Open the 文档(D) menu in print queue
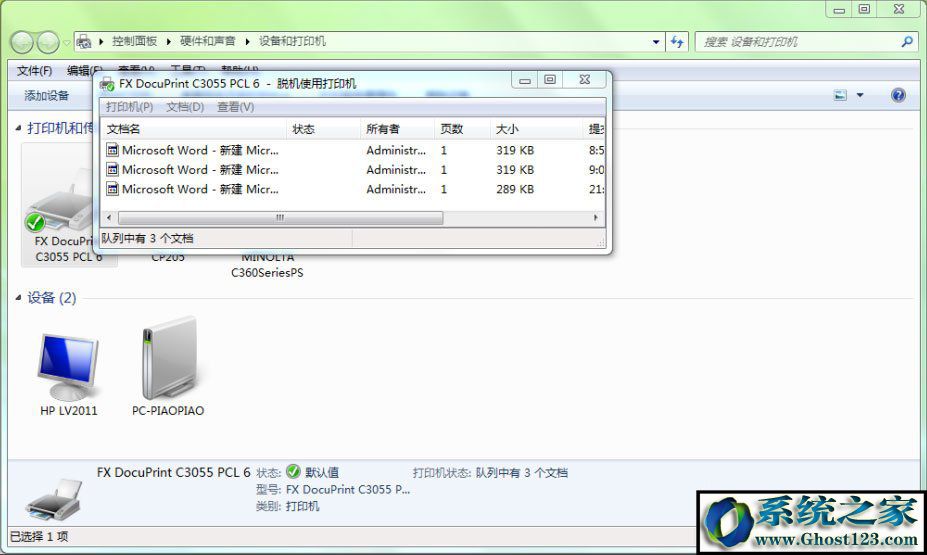 click(x=185, y=107)
